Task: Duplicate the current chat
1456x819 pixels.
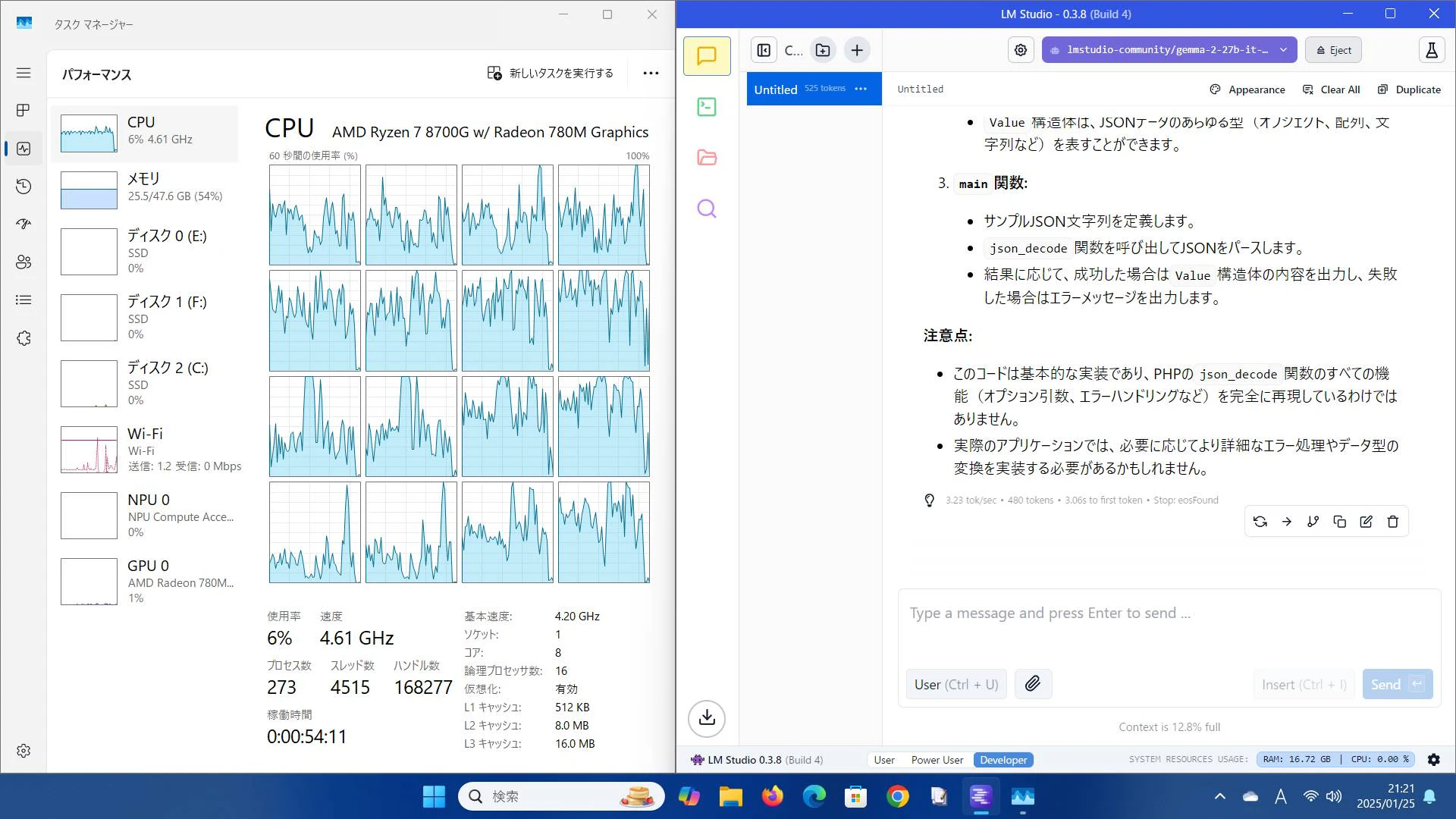Action: [1409, 89]
